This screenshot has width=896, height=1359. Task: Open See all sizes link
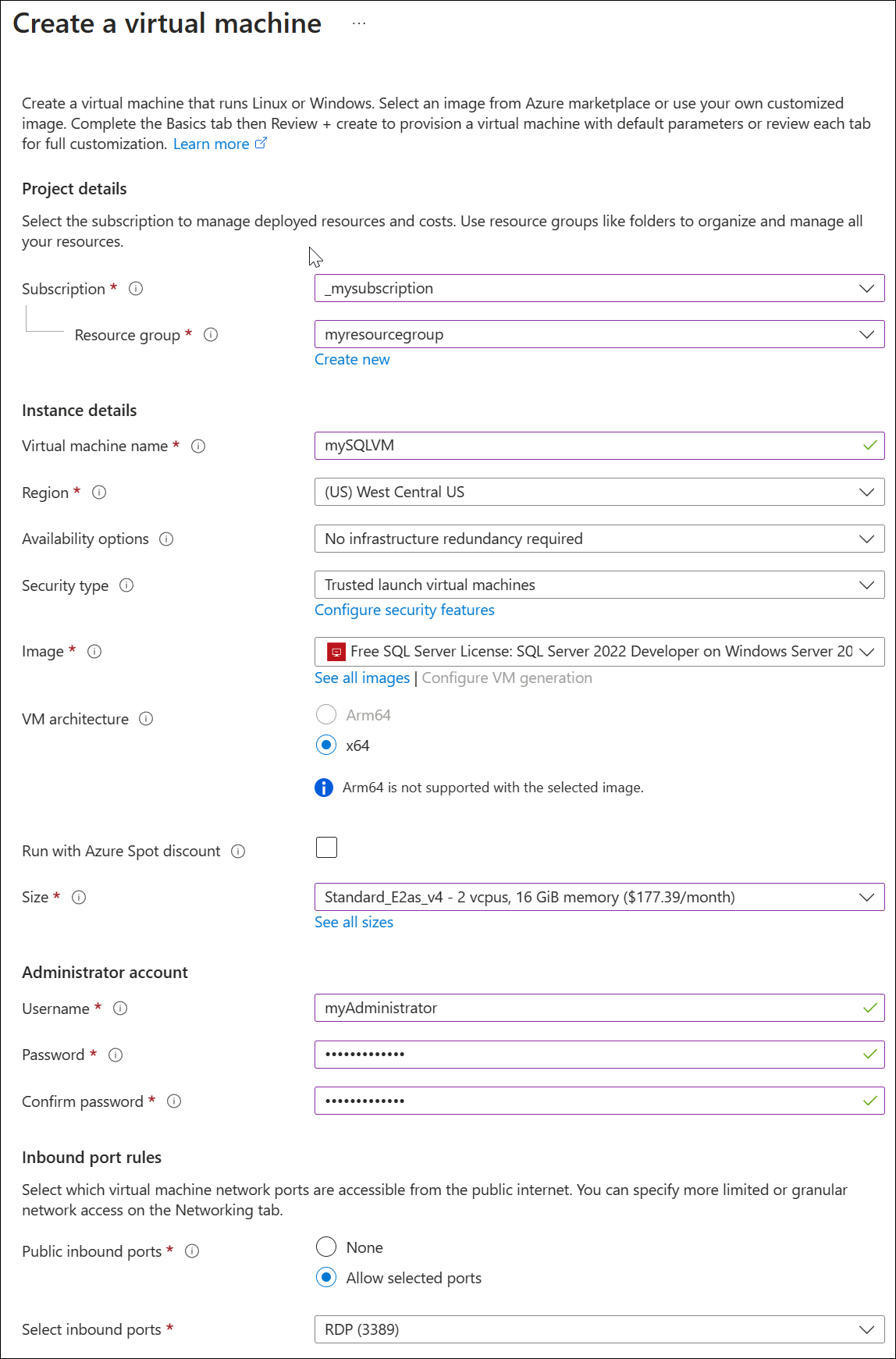tap(354, 923)
